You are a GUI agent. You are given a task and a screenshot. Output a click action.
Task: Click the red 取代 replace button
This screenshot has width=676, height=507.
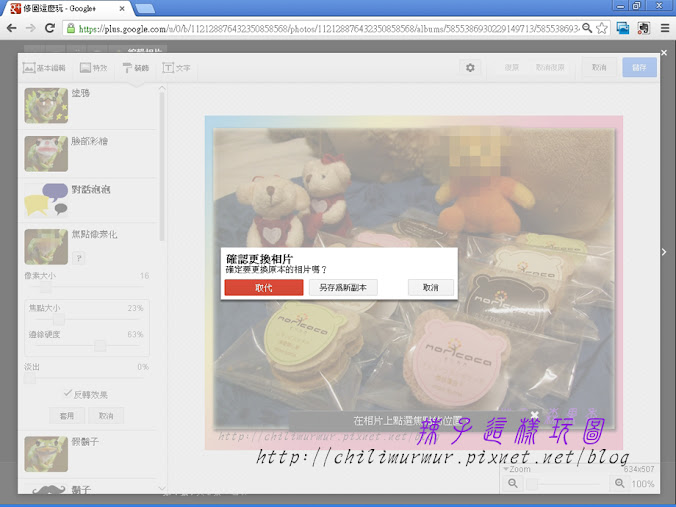pos(264,288)
